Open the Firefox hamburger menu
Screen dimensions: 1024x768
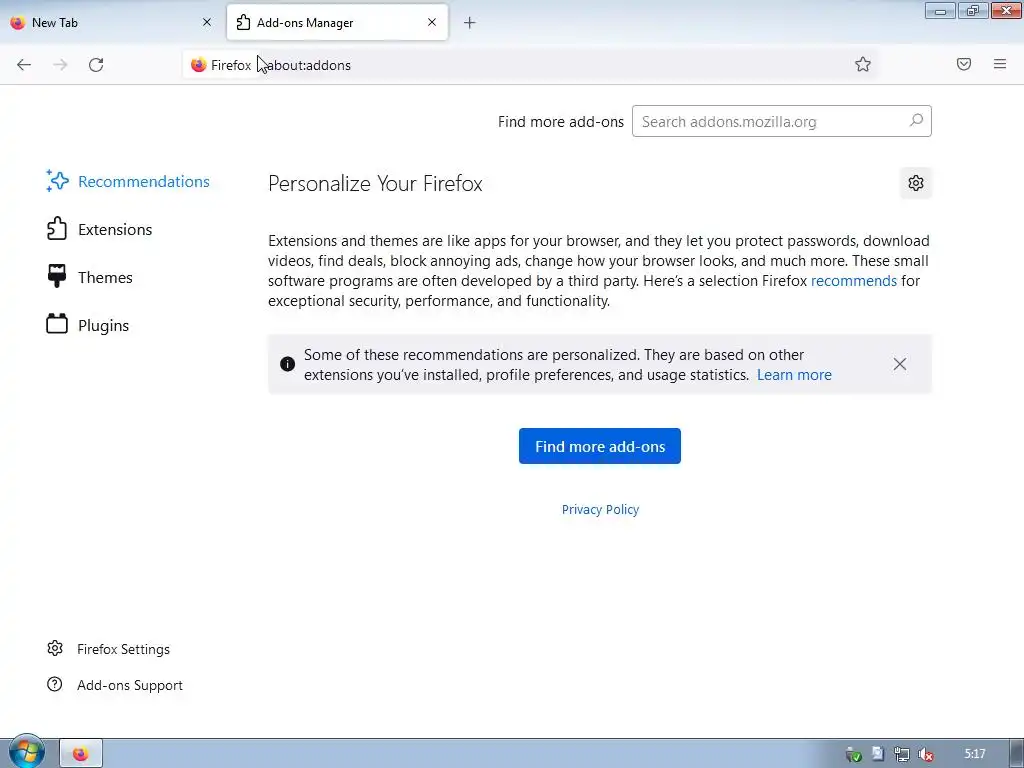click(x=1000, y=64)
